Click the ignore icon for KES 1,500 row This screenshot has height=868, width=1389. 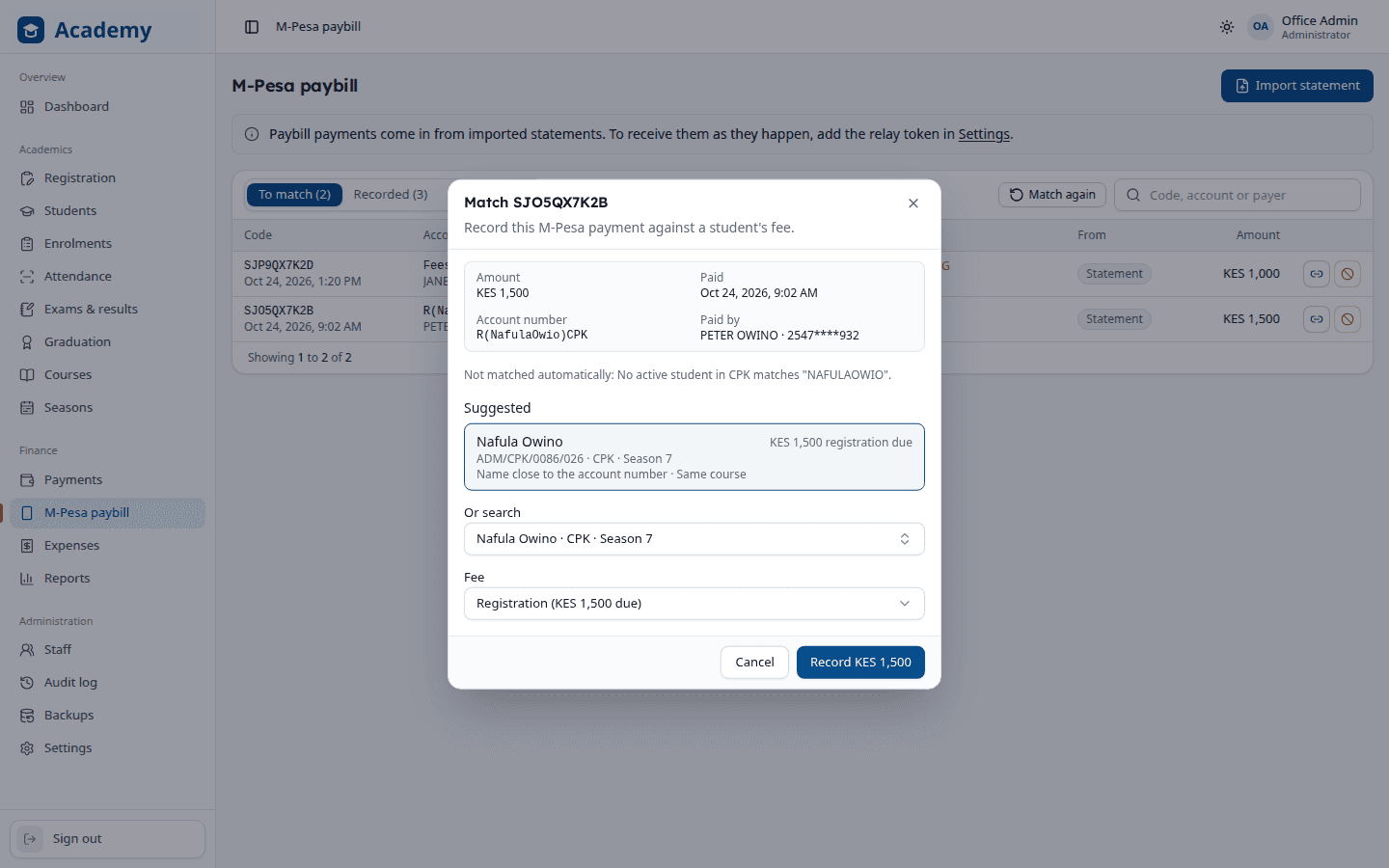coord(1348,319)
